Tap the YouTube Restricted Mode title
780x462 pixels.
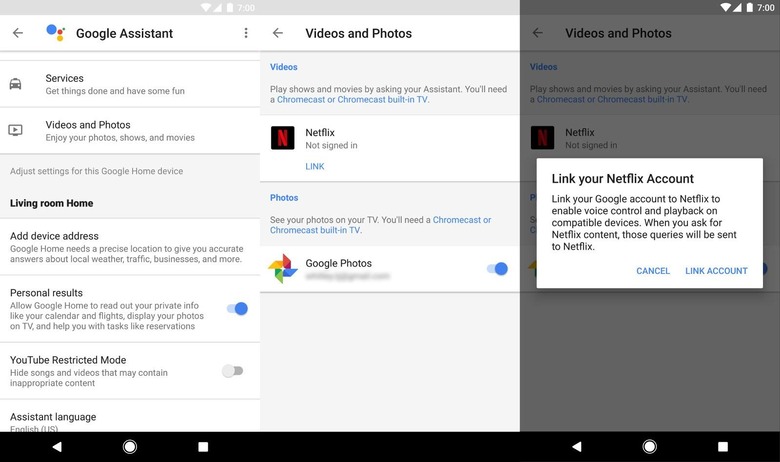pyautogui.click(x=68, y=360)
